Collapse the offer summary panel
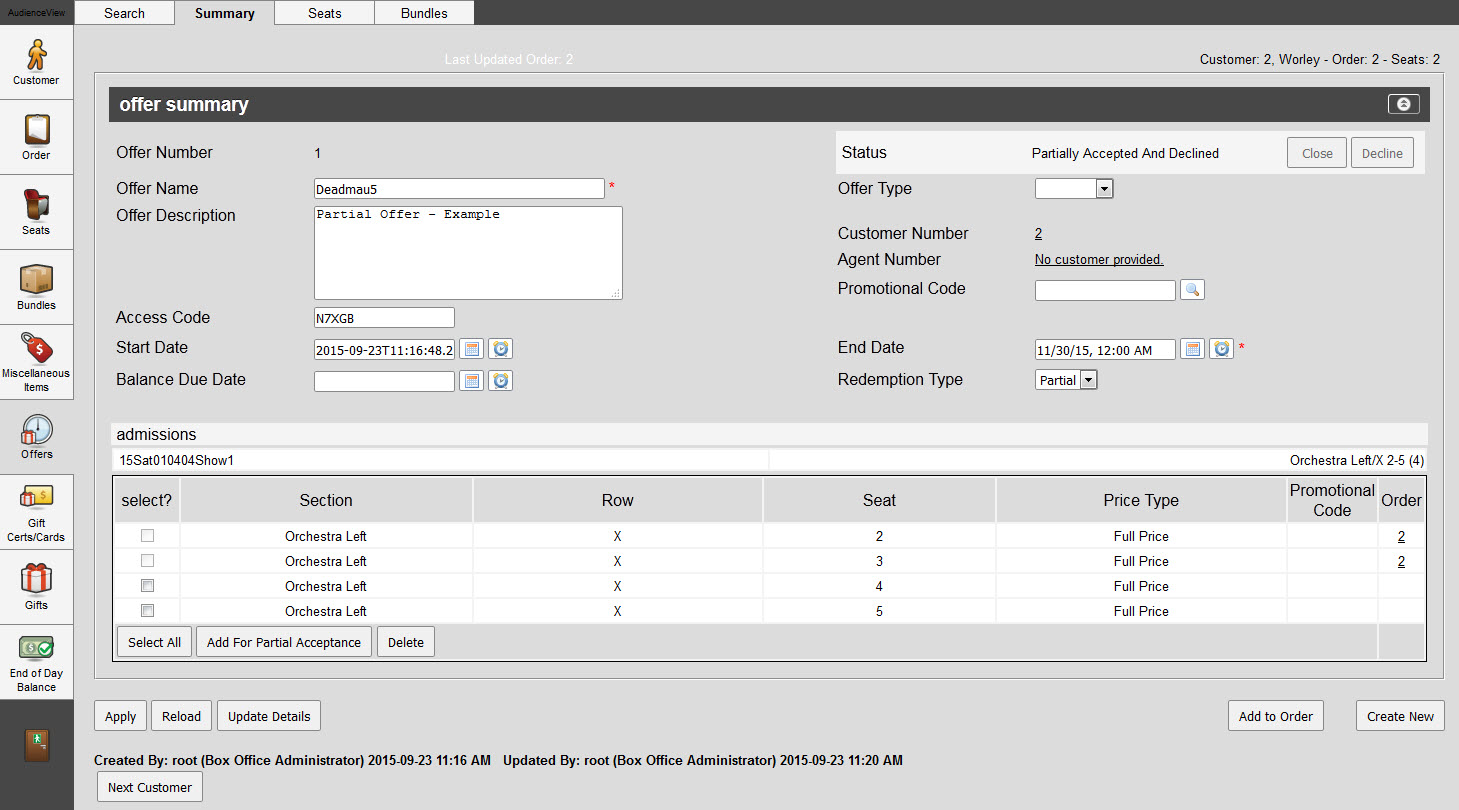The image size is (1459, 810). (x=1403, y=104)
